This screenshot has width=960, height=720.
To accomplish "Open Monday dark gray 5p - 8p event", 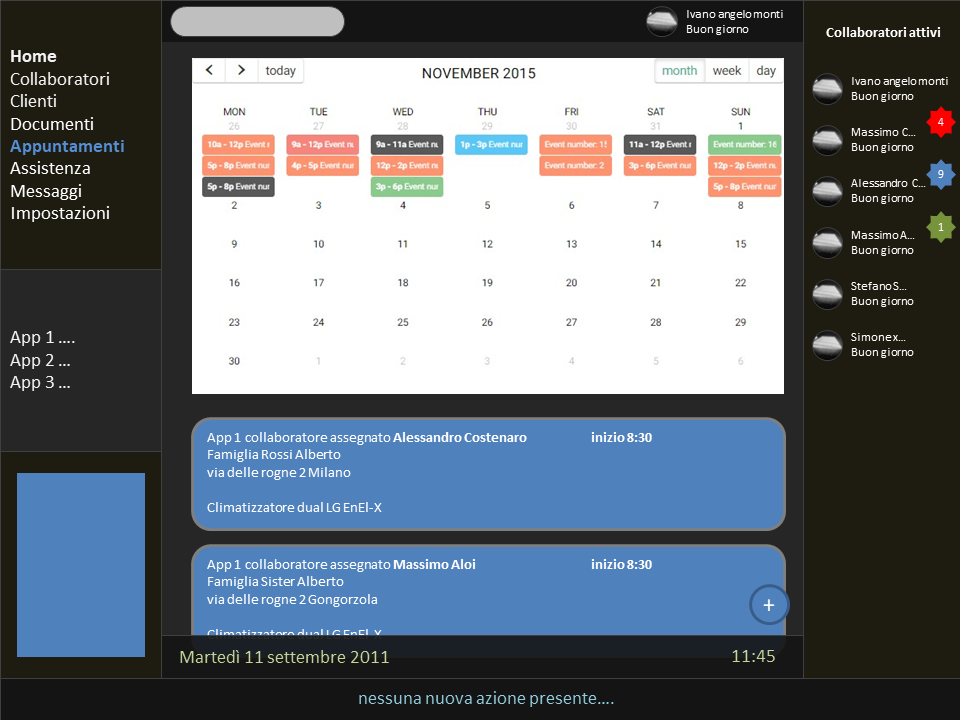I will click(x=238, y=186).
